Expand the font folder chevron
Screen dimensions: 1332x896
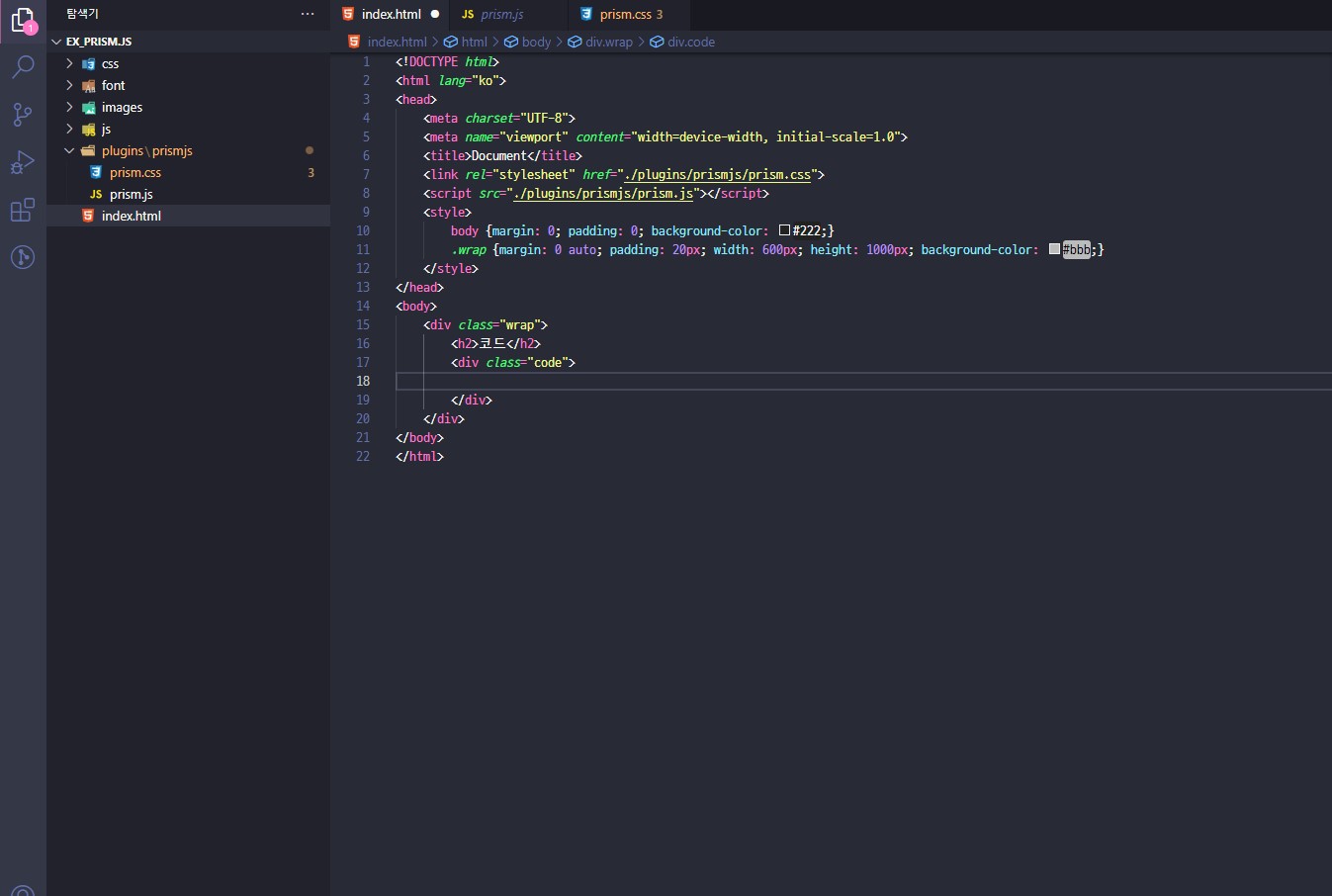click(69, 85)
